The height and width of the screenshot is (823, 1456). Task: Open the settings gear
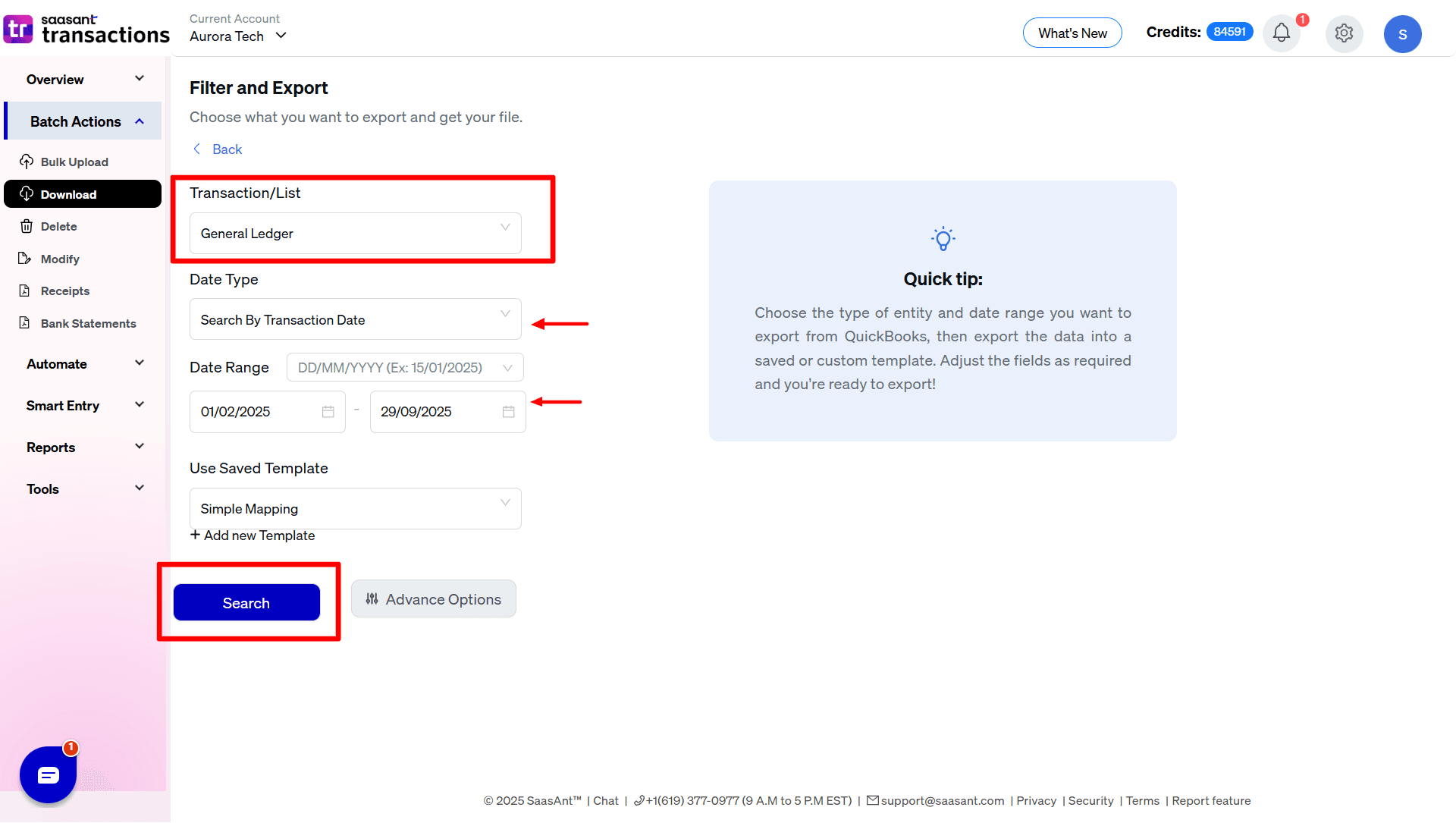click(x=1344, y=33)
